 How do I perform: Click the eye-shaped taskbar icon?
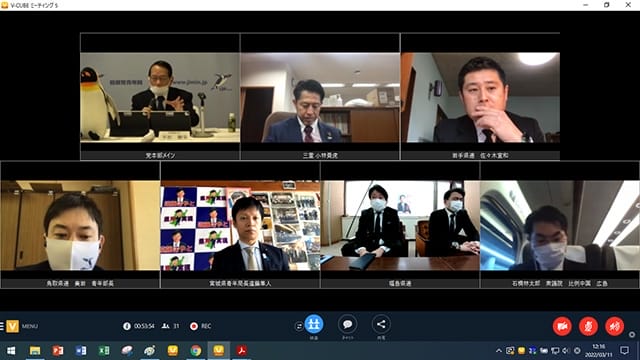point(150,351)
